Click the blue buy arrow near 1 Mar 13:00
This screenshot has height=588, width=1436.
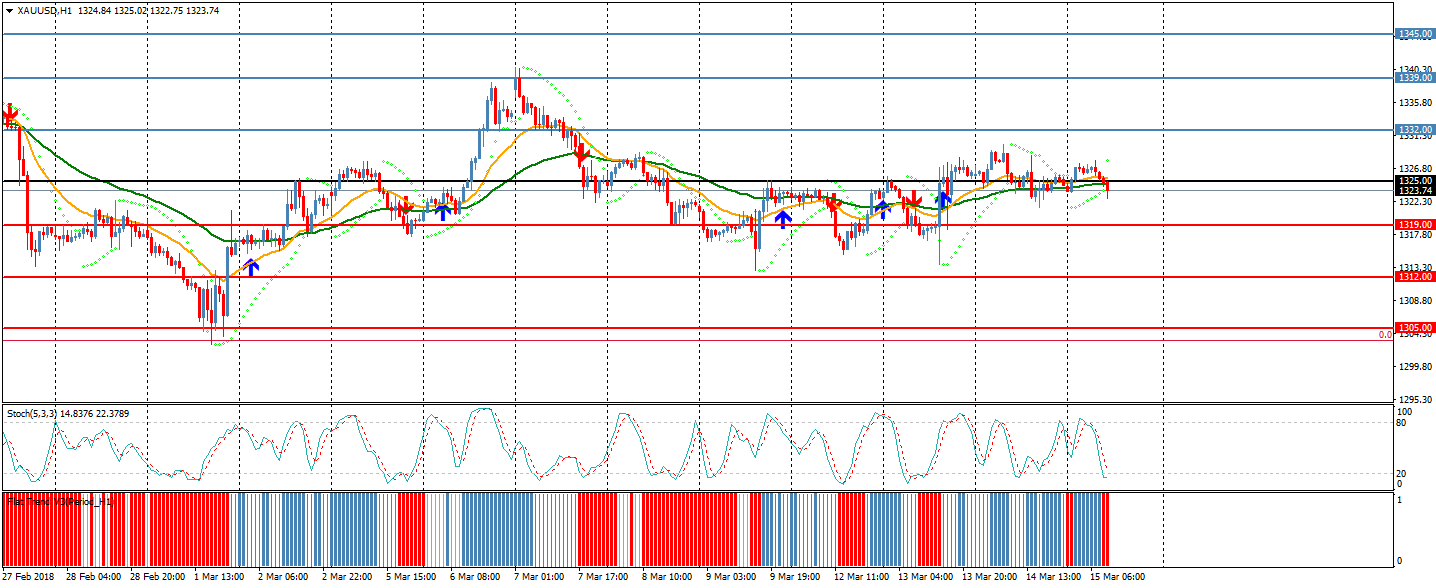(x=252, y=266)
